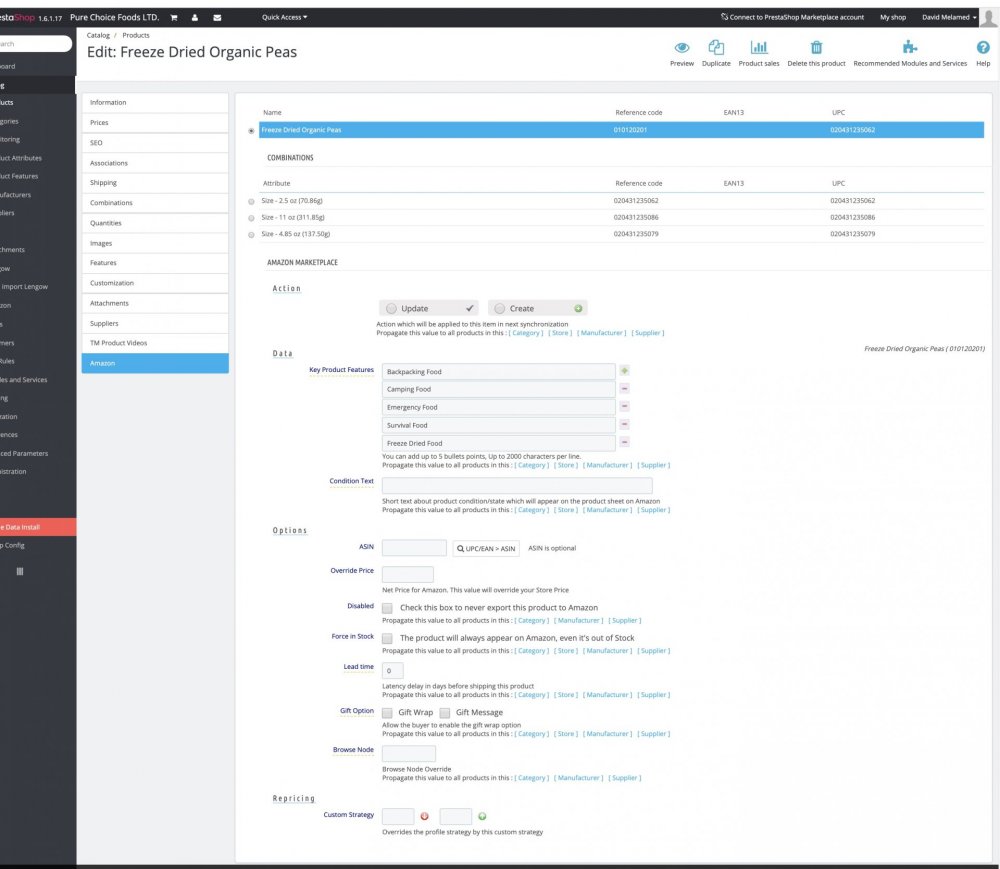The image size is (1000, 869).
Task: Open the Data Install sidebar item
Action: (38, 527)
